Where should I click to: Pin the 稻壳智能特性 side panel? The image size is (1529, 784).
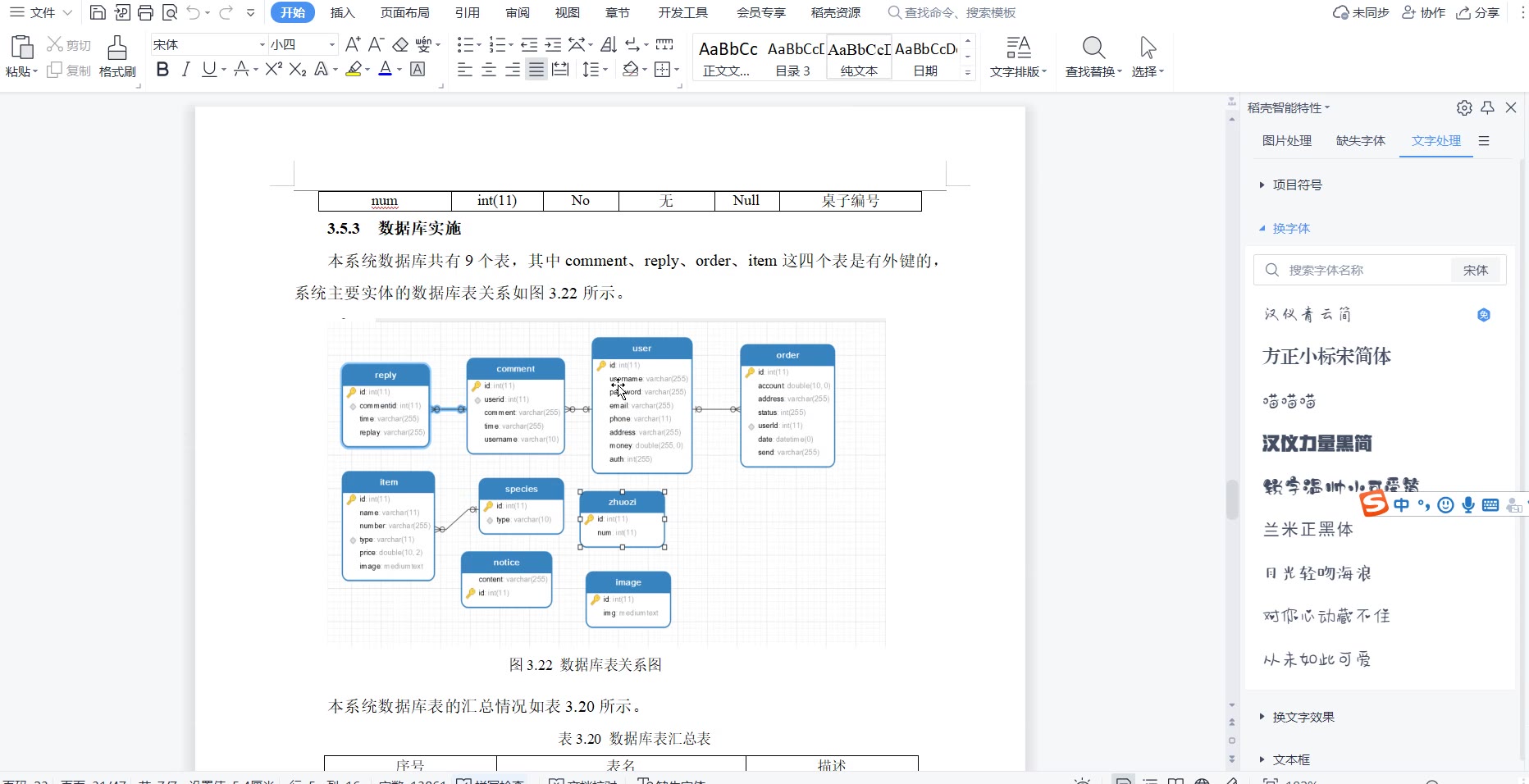[1487, 107]
